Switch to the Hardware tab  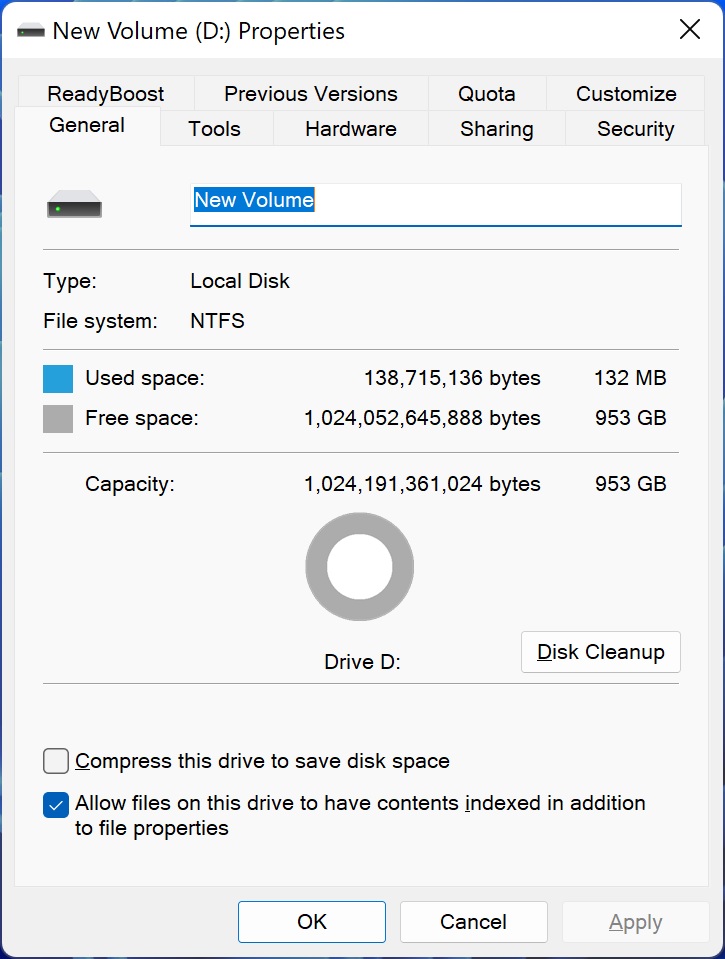pyautogui.click(x=351, y=128)
